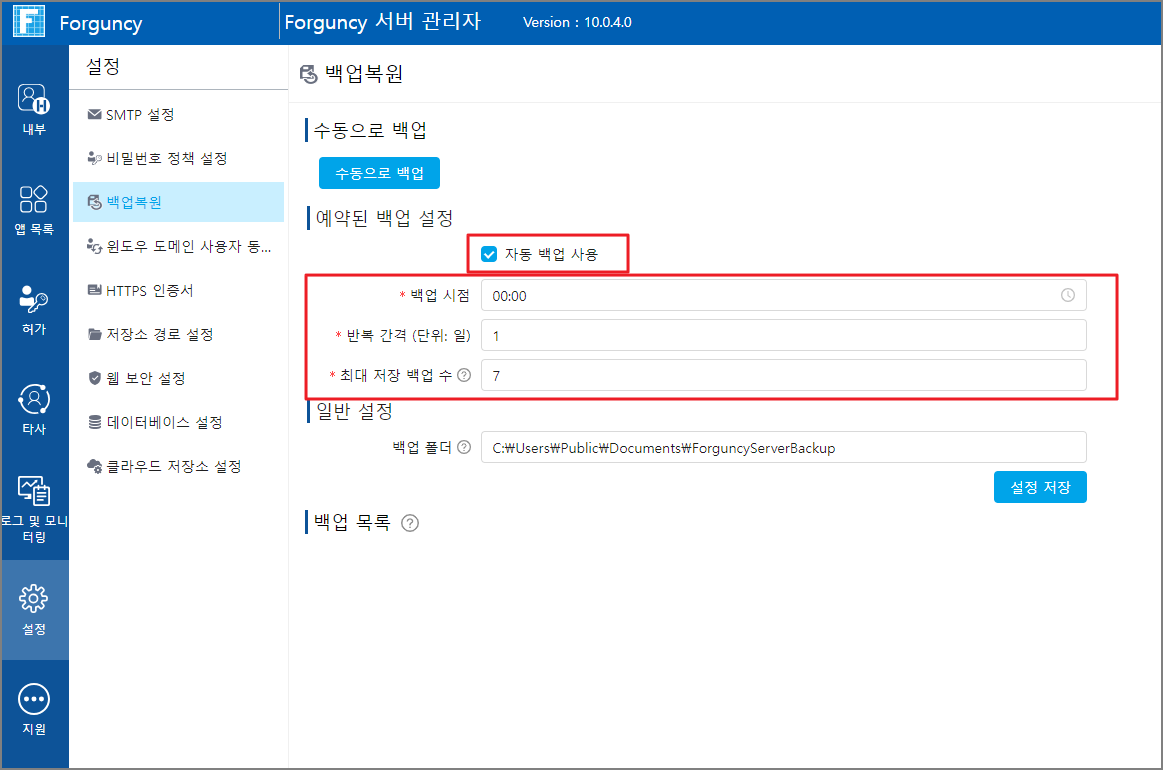
Task: Open the 타사 third-party icon
Action: (34, 399)
